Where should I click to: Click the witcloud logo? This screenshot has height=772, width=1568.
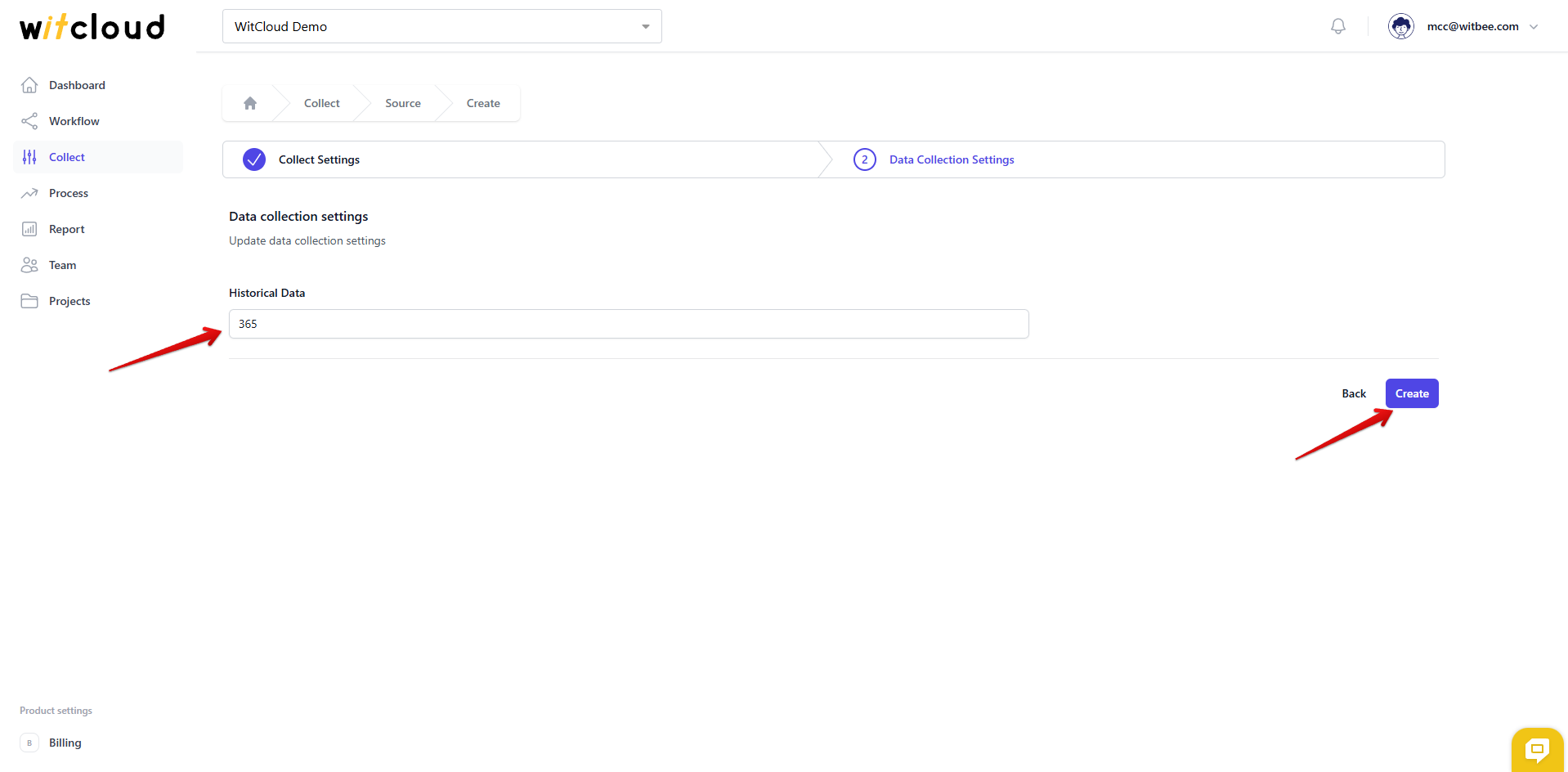(x=92, y=27)
